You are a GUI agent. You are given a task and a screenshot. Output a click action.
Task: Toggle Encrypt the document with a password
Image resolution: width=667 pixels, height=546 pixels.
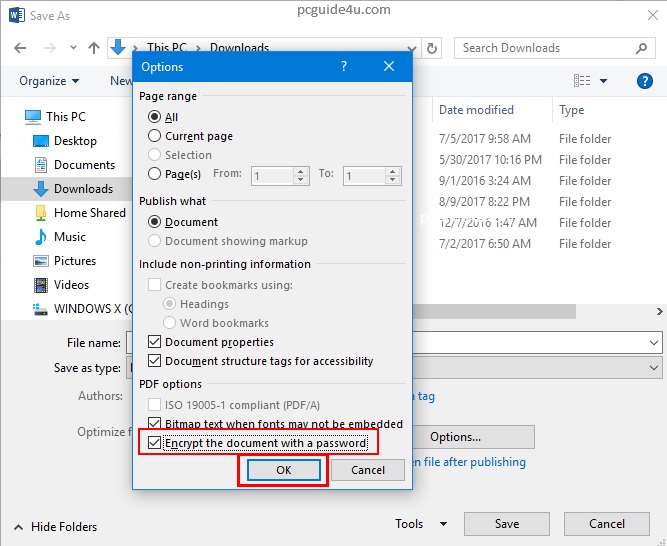coord(154,443)
